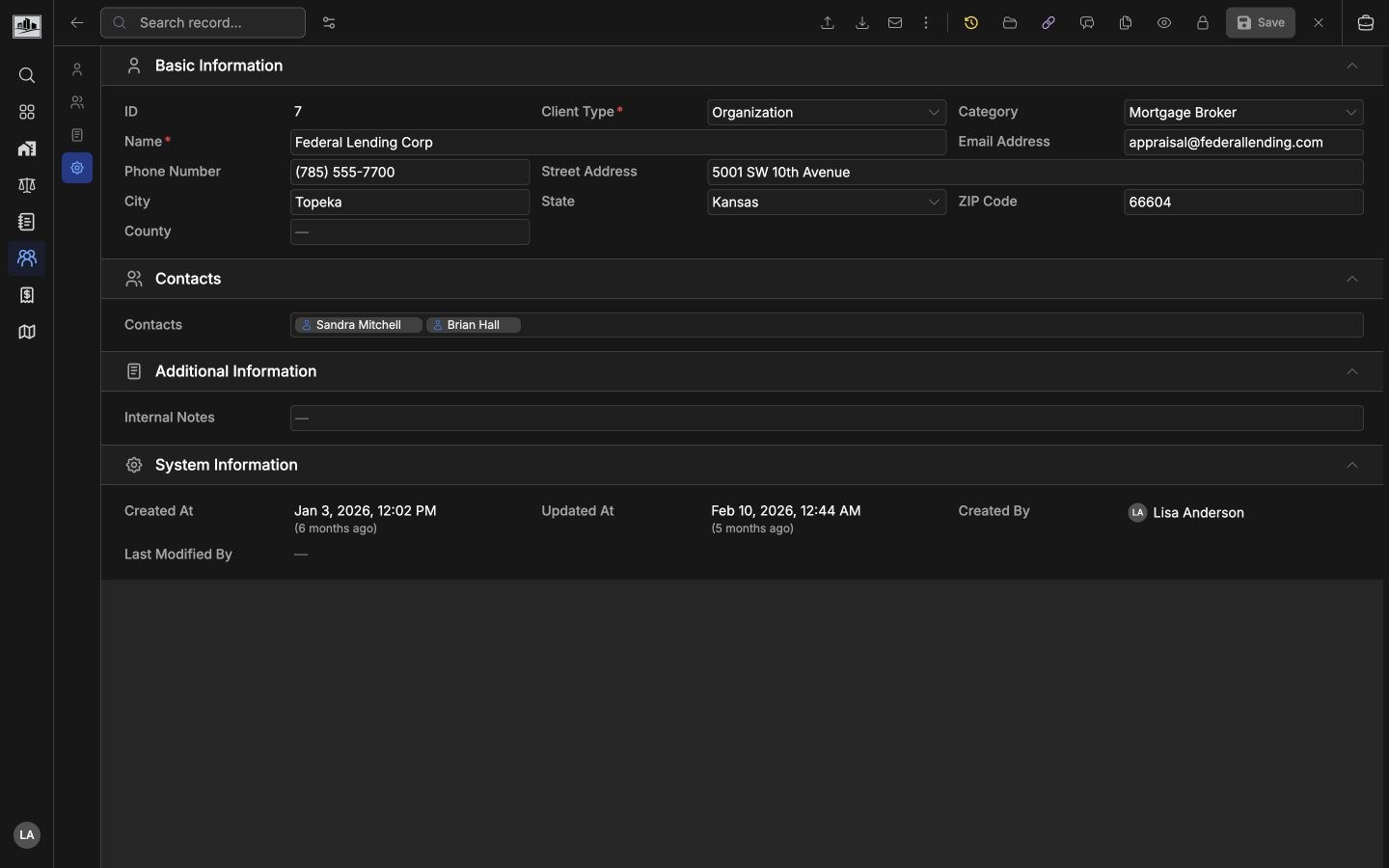Screen dimensions: 1389x868
Task: Jump to System Information gear icon
Action: pyautogui.click(x=77, y=168)
